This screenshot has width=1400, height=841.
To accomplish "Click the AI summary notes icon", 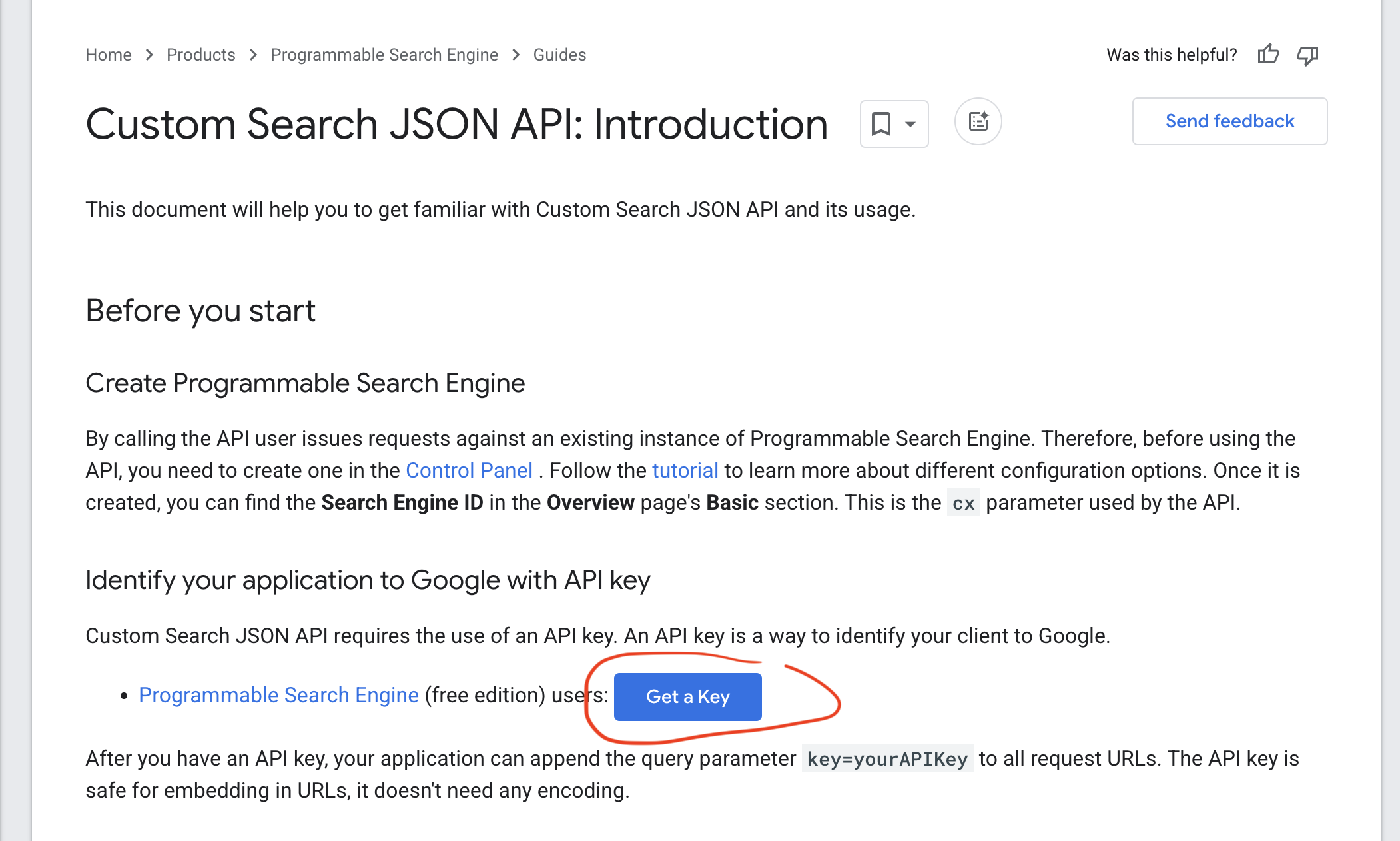I will (x=978, y=121).
